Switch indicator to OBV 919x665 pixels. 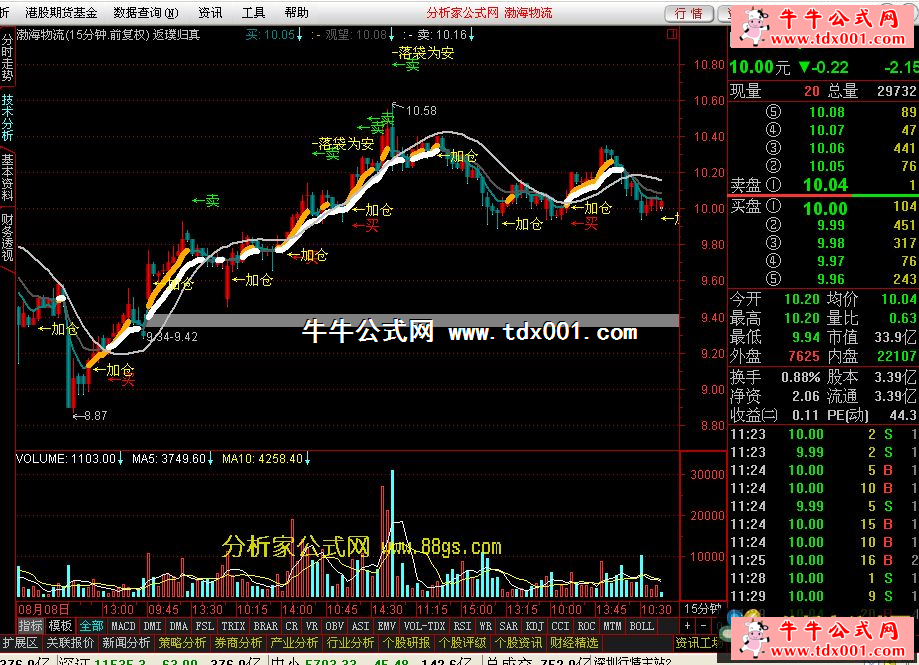[x=335, y=626]
